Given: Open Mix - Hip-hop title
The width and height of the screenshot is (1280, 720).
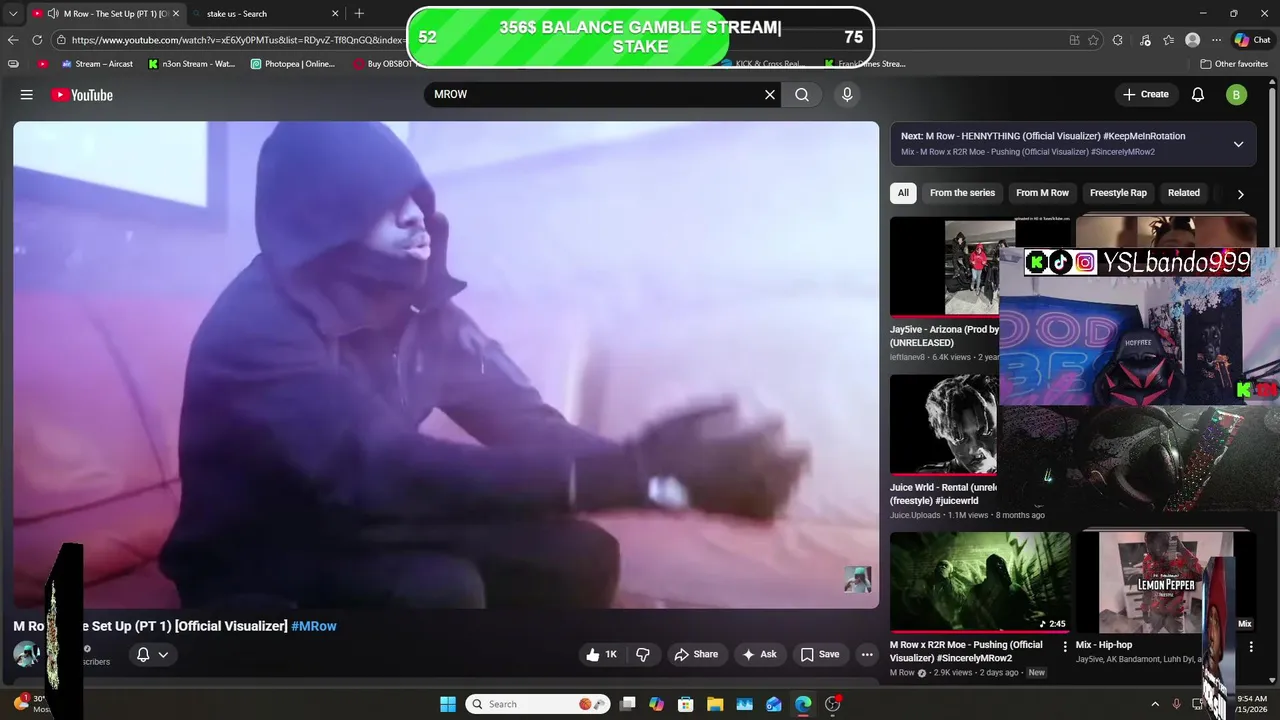Looking at the screenshot, I should pos(1104,645).
